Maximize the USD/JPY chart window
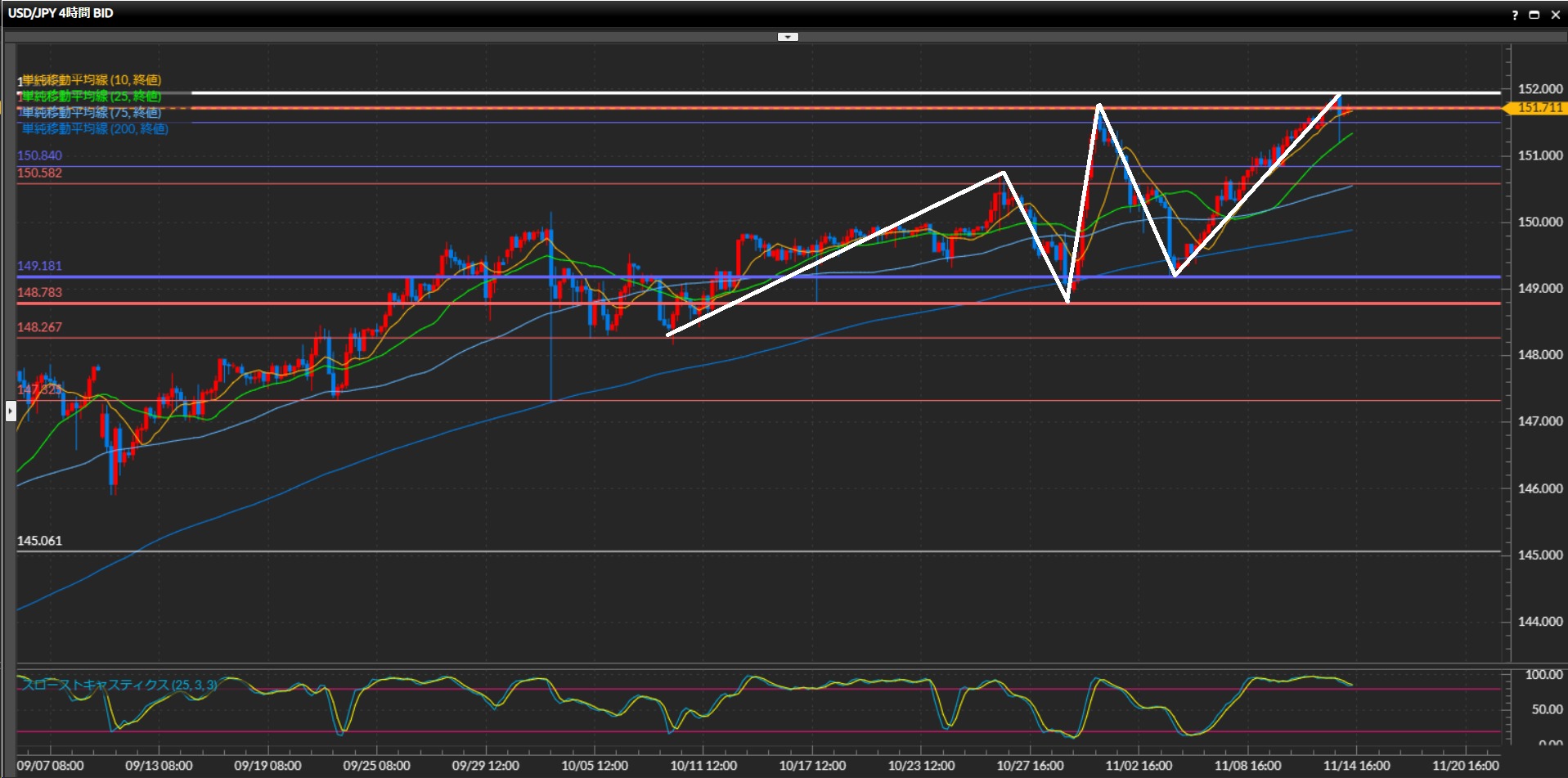1568x778 pixels. tap(1534, 15)
